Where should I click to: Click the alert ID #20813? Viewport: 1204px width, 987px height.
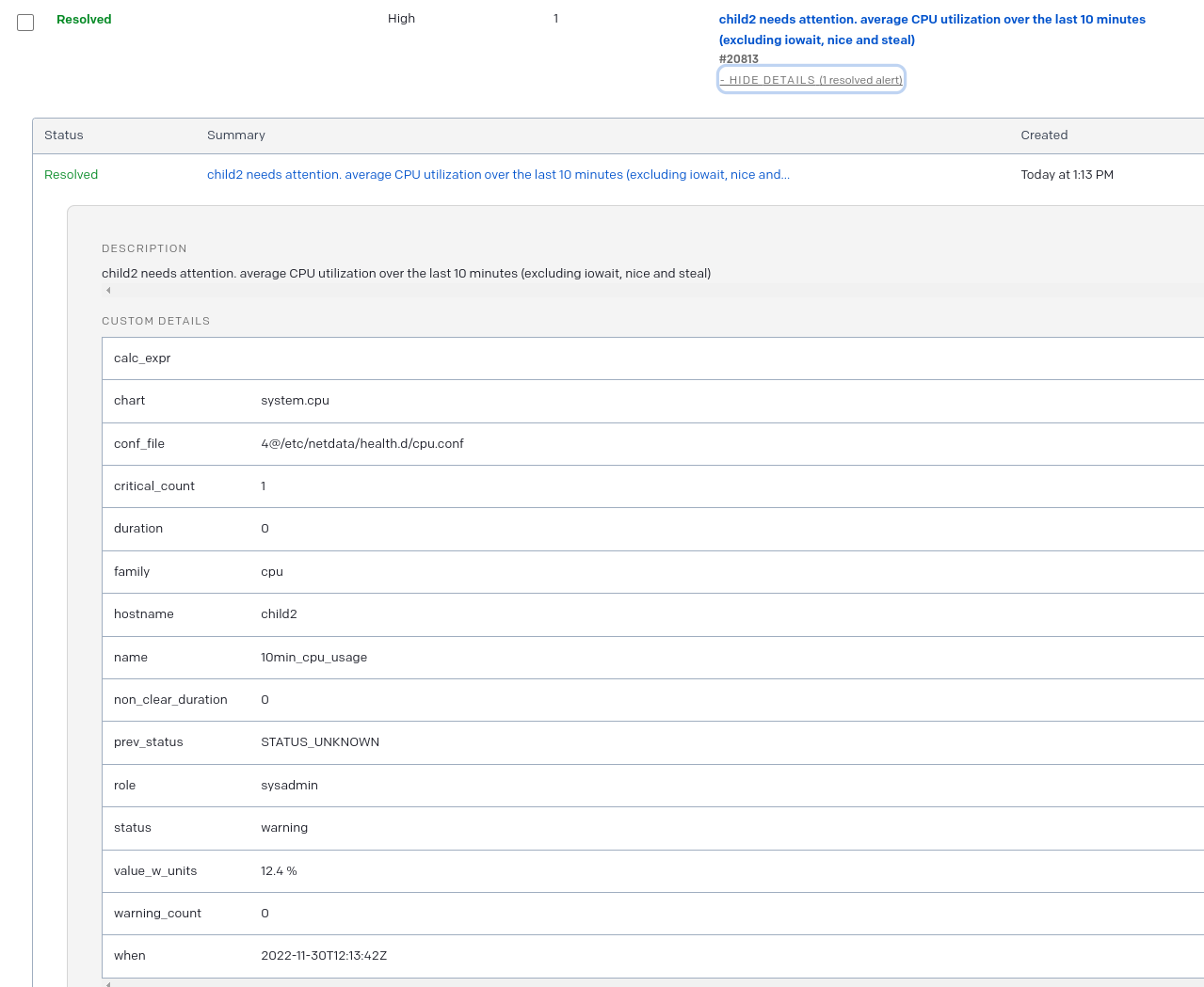[x=738, y=58]
